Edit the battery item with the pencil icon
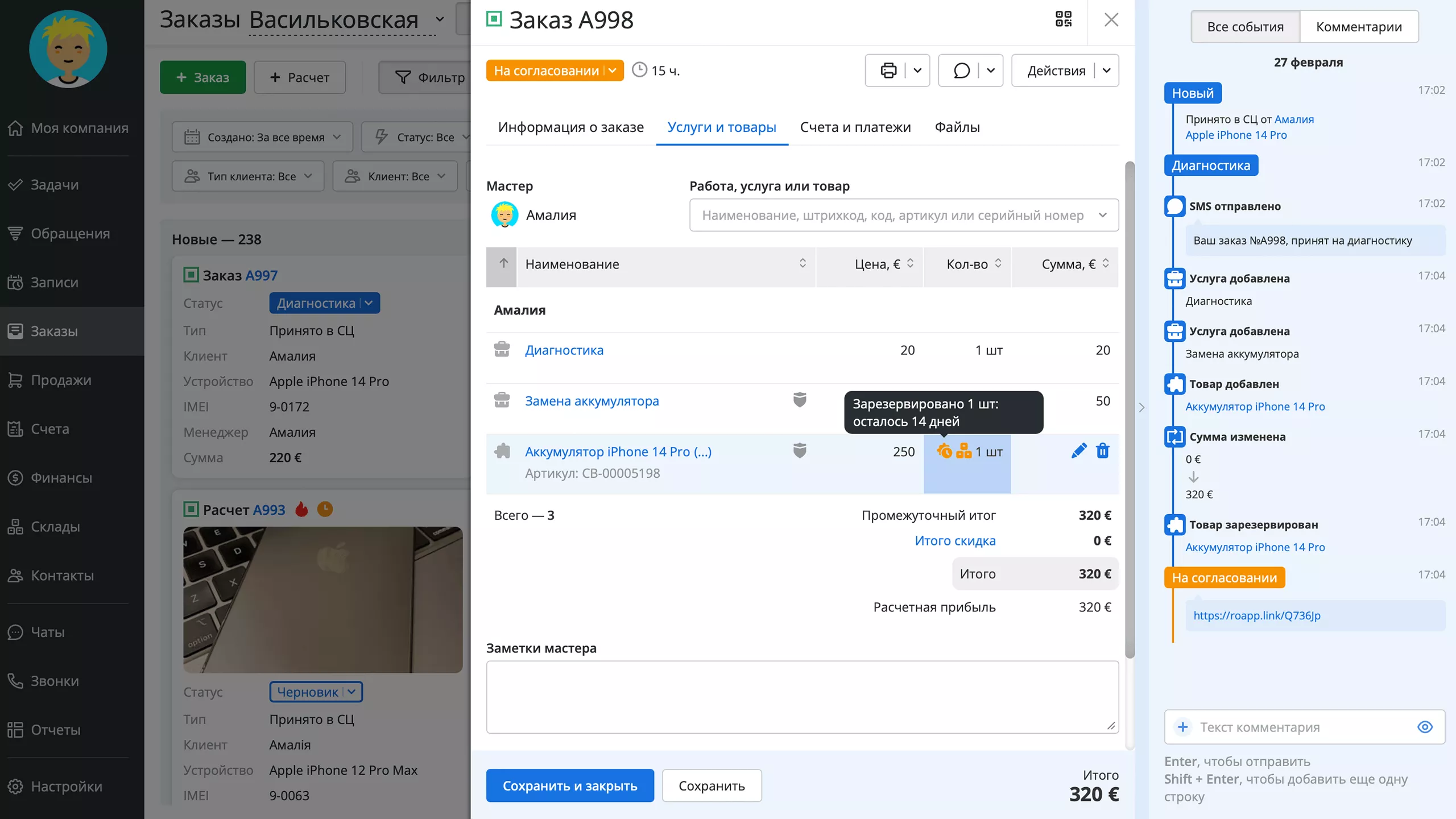 [x=1078, y=451]
